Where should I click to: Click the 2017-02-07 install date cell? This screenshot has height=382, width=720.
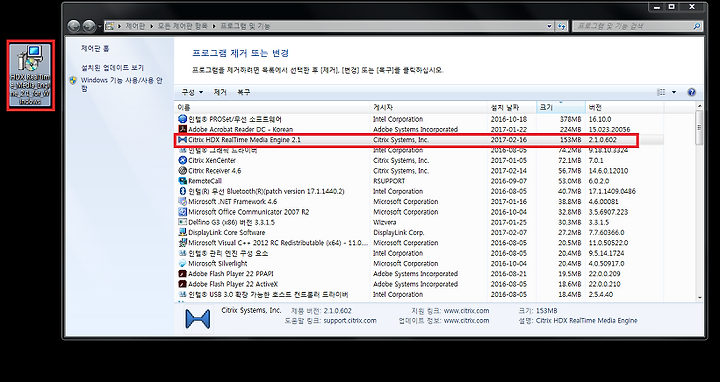click(x=509, y=232)
